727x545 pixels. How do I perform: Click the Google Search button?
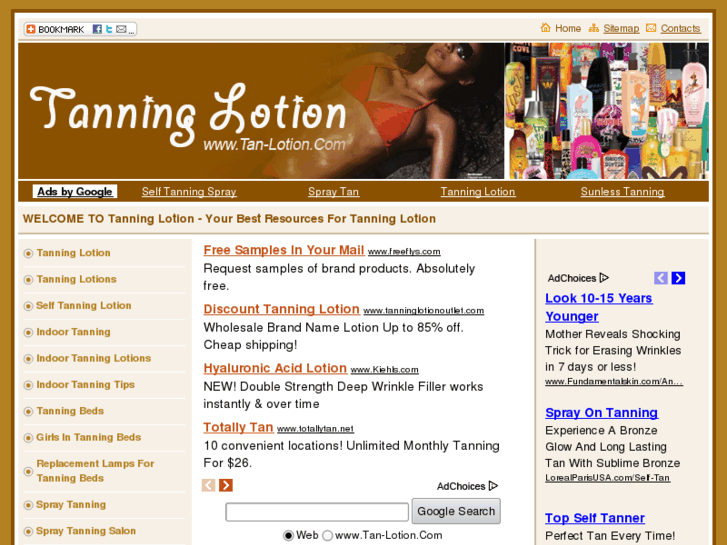pyautogui.click(x=456, y=511)
